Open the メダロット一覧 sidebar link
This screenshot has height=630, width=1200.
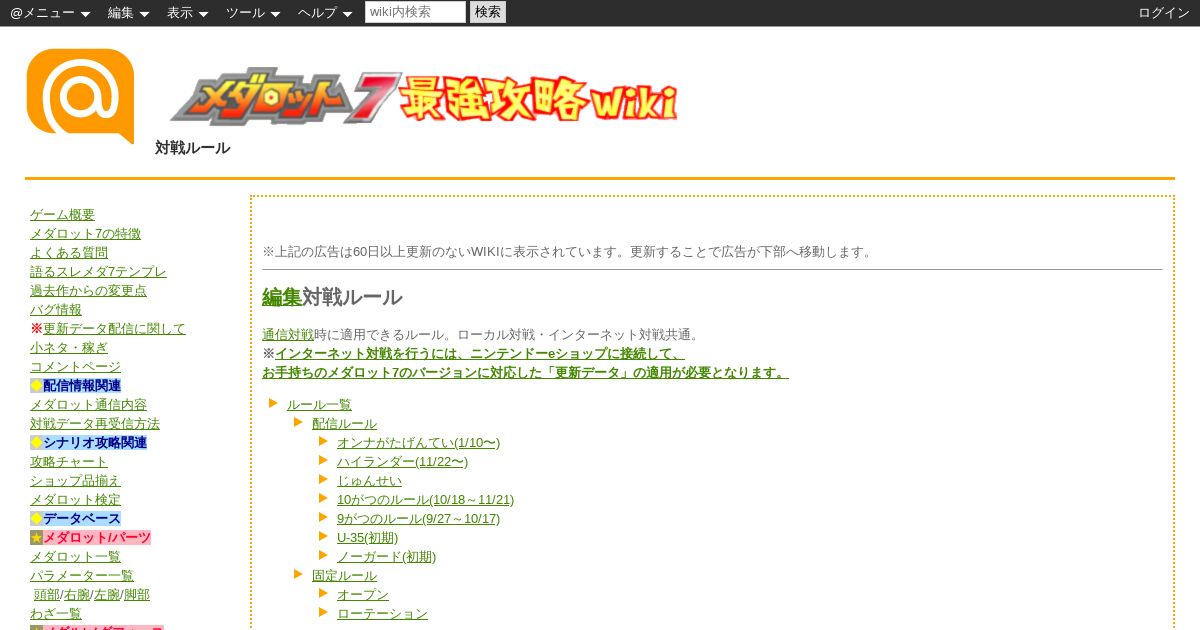coord(75,557)
